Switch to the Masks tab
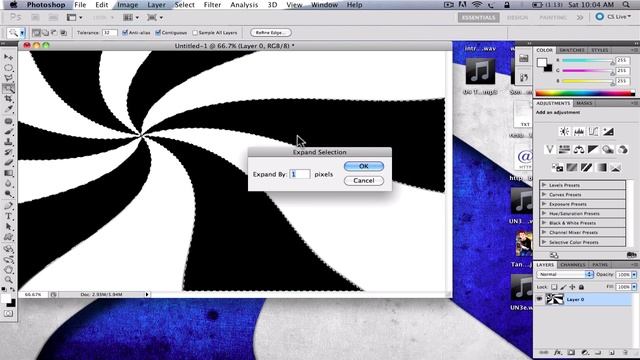Image resolution: width=640 pixels, height=360 pixels. [x=584, y=103]
